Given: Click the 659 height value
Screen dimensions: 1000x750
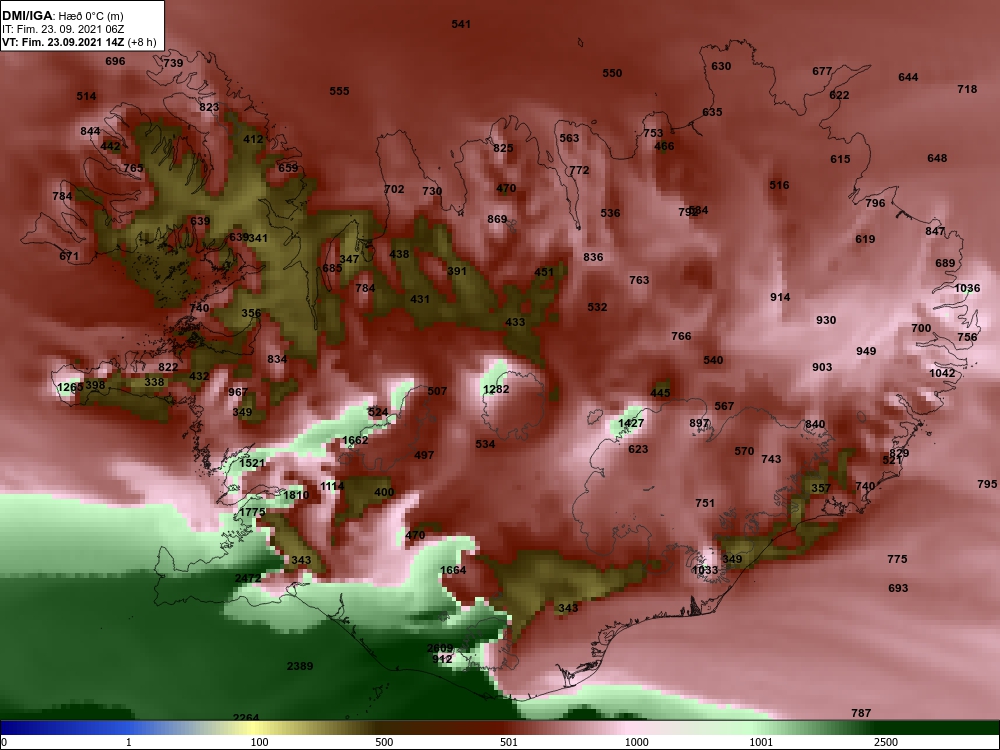Looking at the screenshot, I should (288, 168).
